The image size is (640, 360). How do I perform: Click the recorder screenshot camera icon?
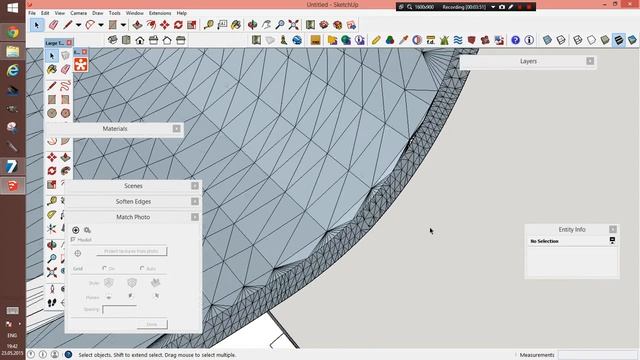[x=502, y=7]
